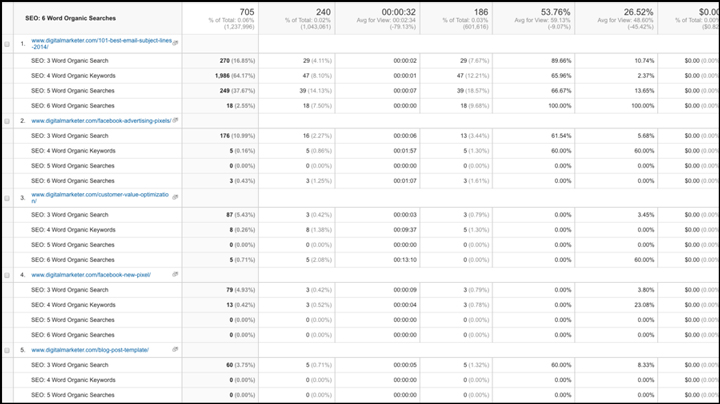The height and width of the screenshot is (404, 720).
Task: Open external link icon for blog-post-template URL
Action: 176,350
